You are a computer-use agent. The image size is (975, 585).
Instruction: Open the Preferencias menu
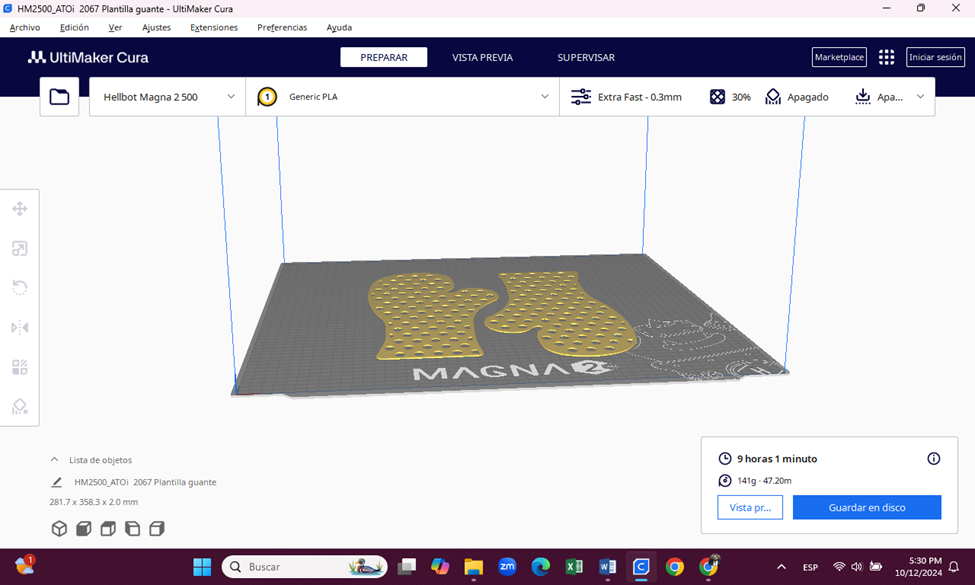pyautogui.click(x=282, y=27)
